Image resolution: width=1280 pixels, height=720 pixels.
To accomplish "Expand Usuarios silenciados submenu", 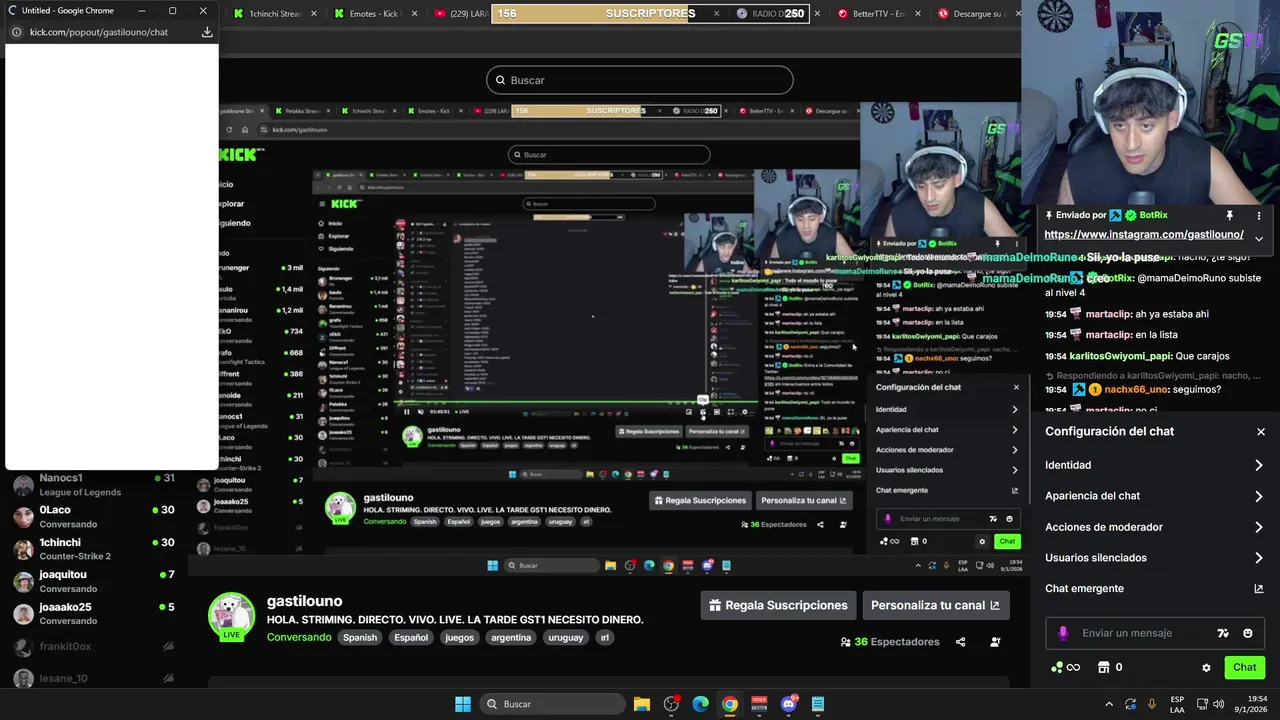I will (1155, 558).
